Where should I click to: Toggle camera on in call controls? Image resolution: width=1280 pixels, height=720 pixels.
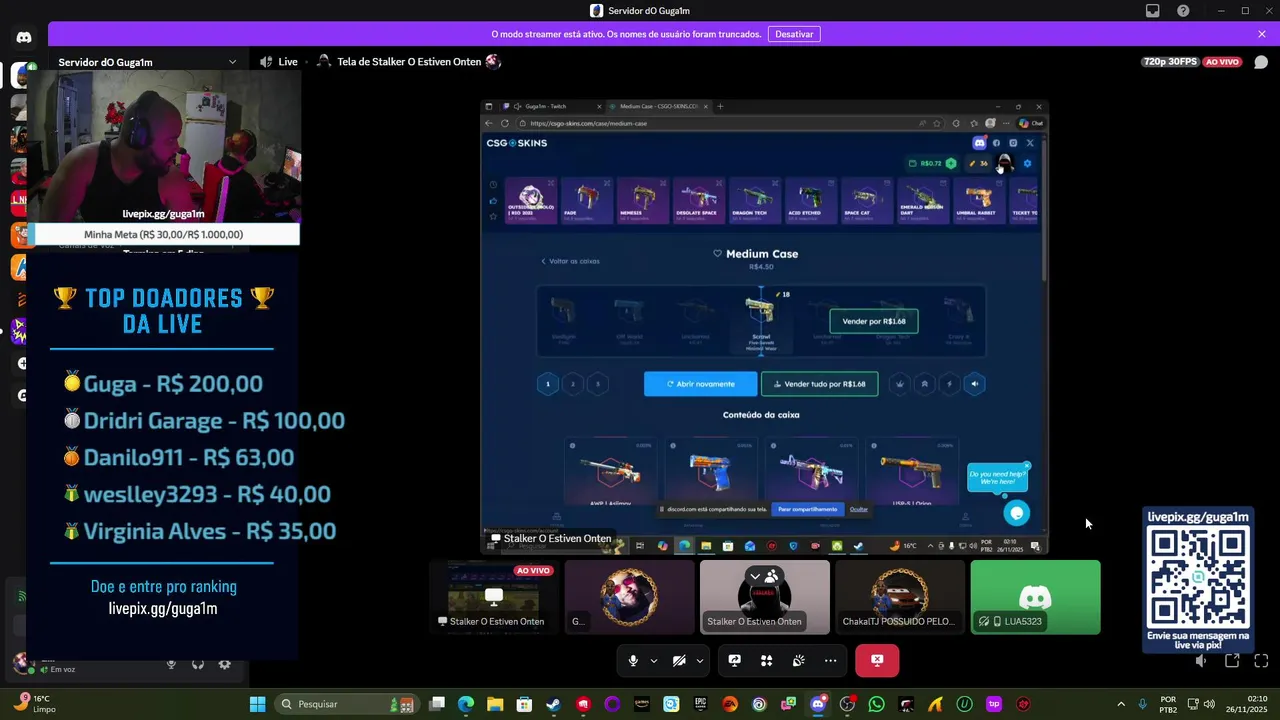click(679, 661)
